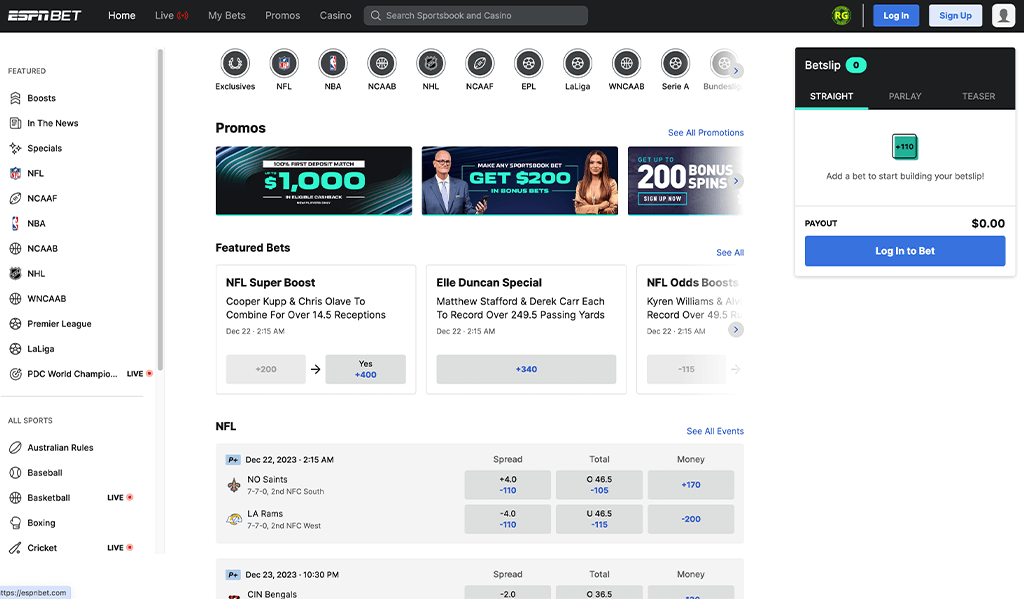Image resolution: width=1024 pixels, height=600 pixels.
Task: Open Featured Bets See All link
Action: coord(729,253)
